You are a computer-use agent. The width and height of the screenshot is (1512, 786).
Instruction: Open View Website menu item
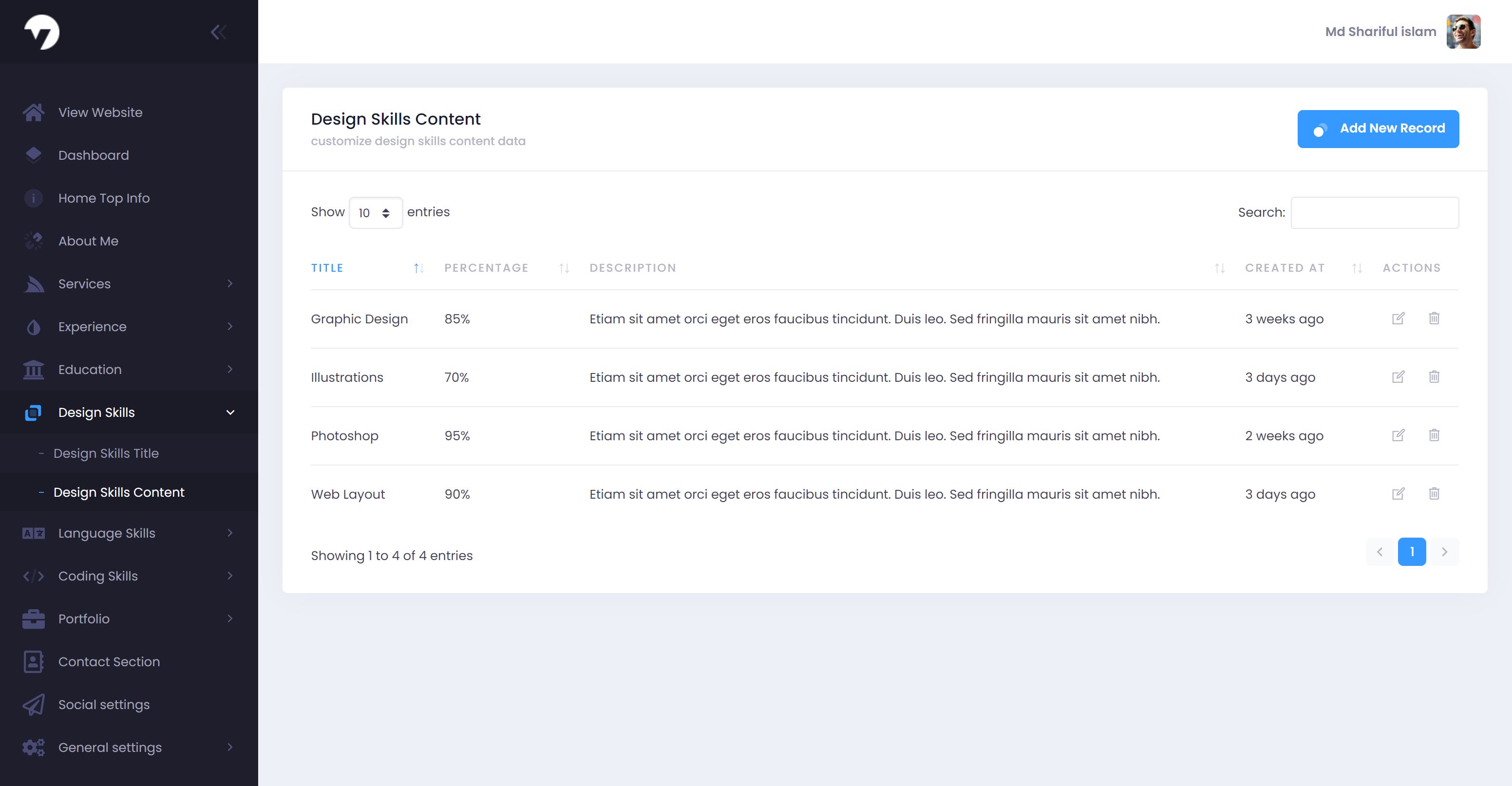point(129,112)
